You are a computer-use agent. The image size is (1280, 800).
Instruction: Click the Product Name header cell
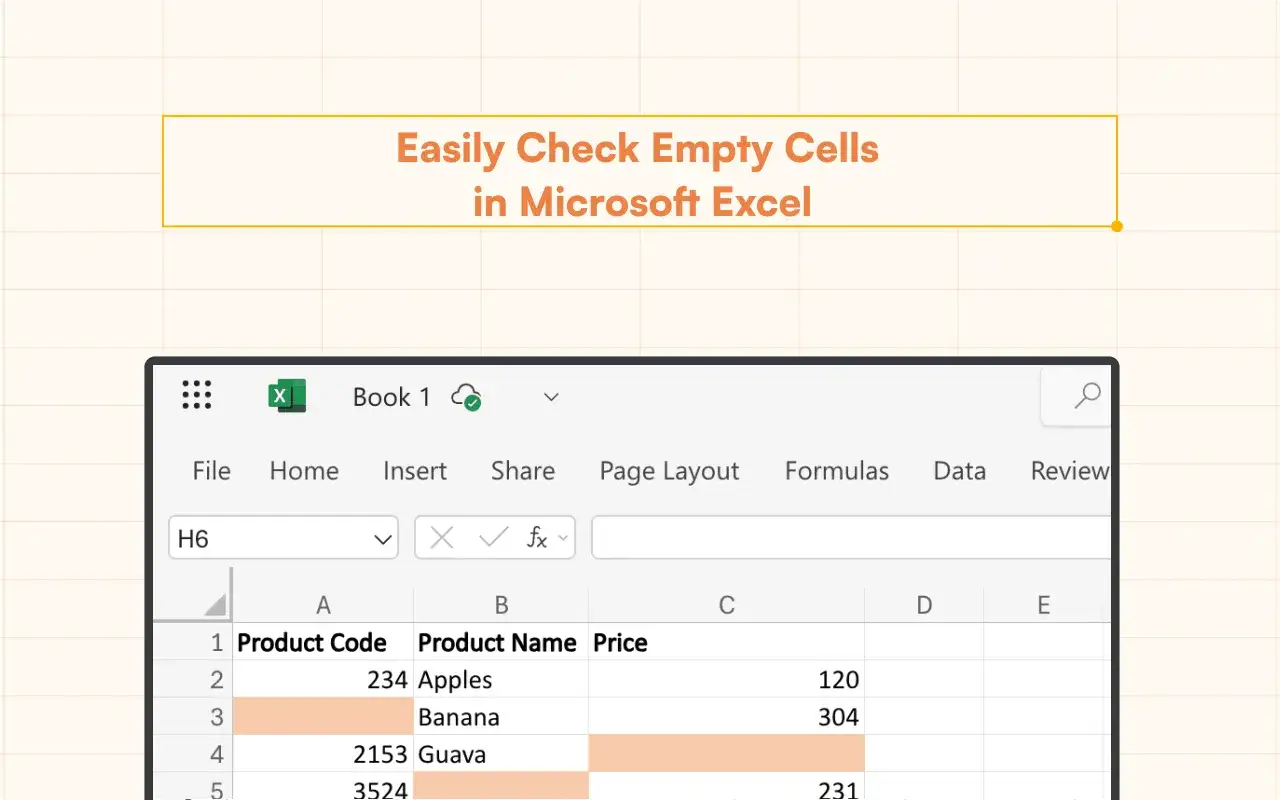(501, 642)
